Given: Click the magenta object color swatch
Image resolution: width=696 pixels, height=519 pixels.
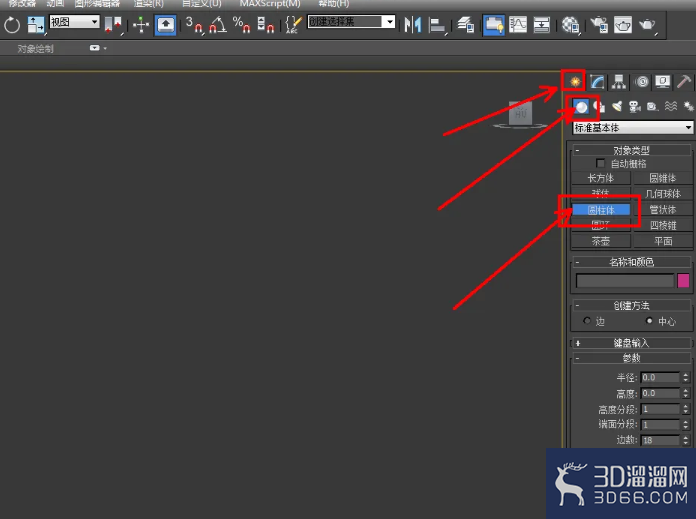Looking at the screenshot, I should click(x=683, y=281).
